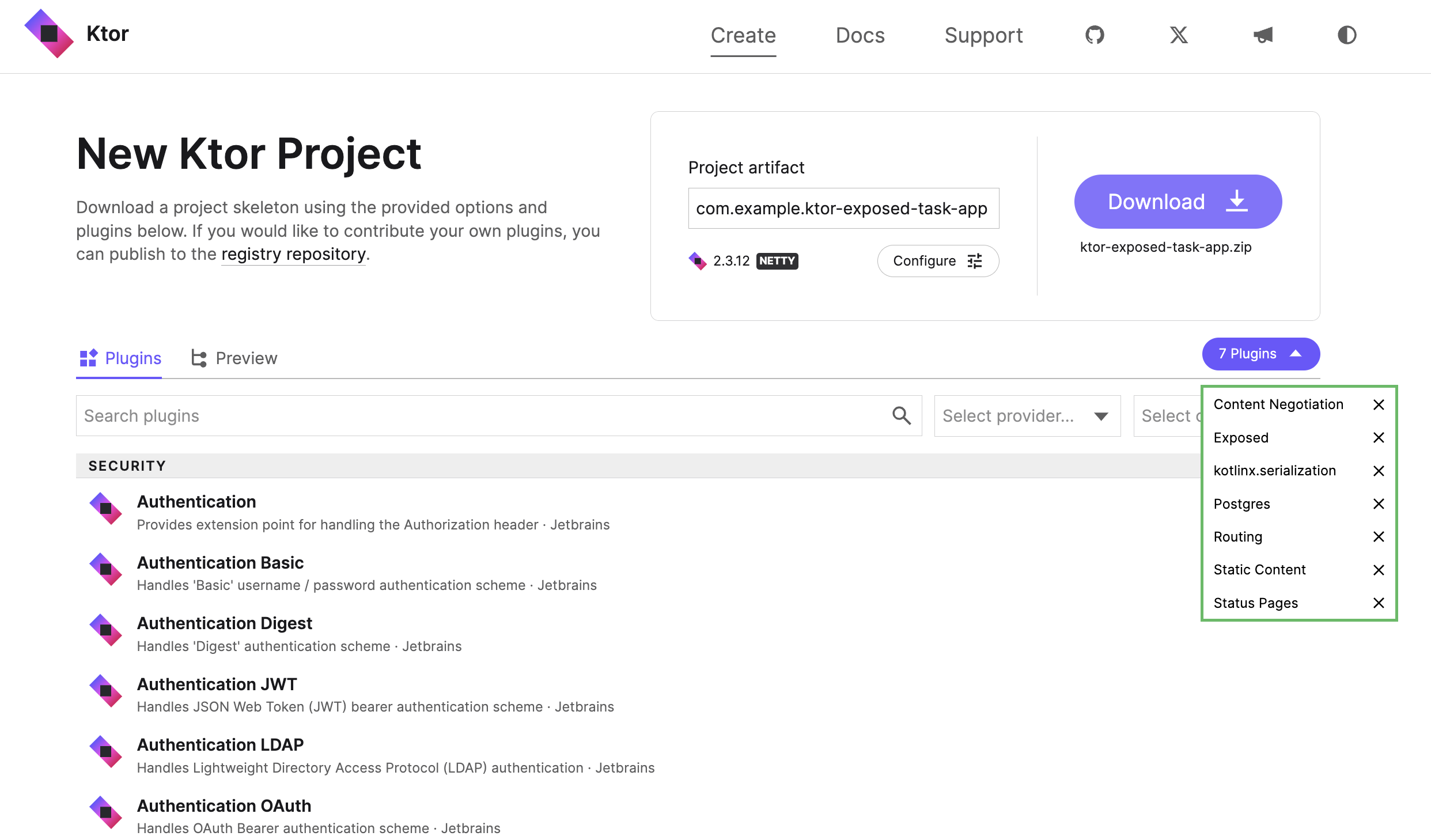This screenshot has width=1431, height=840.
Task: Switch to the Preview tab
Action: 234,357
